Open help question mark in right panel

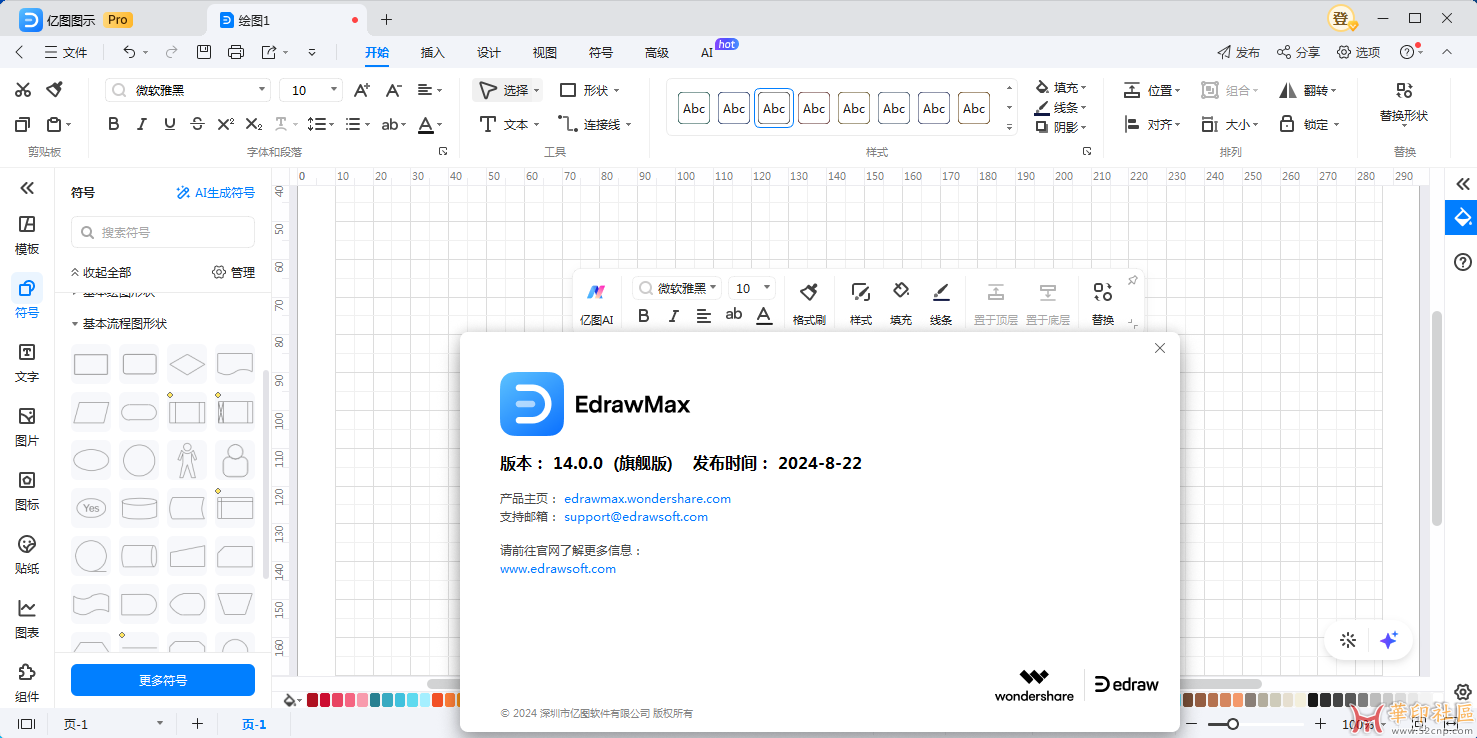pyautogui.click(x=1462, y=262)
